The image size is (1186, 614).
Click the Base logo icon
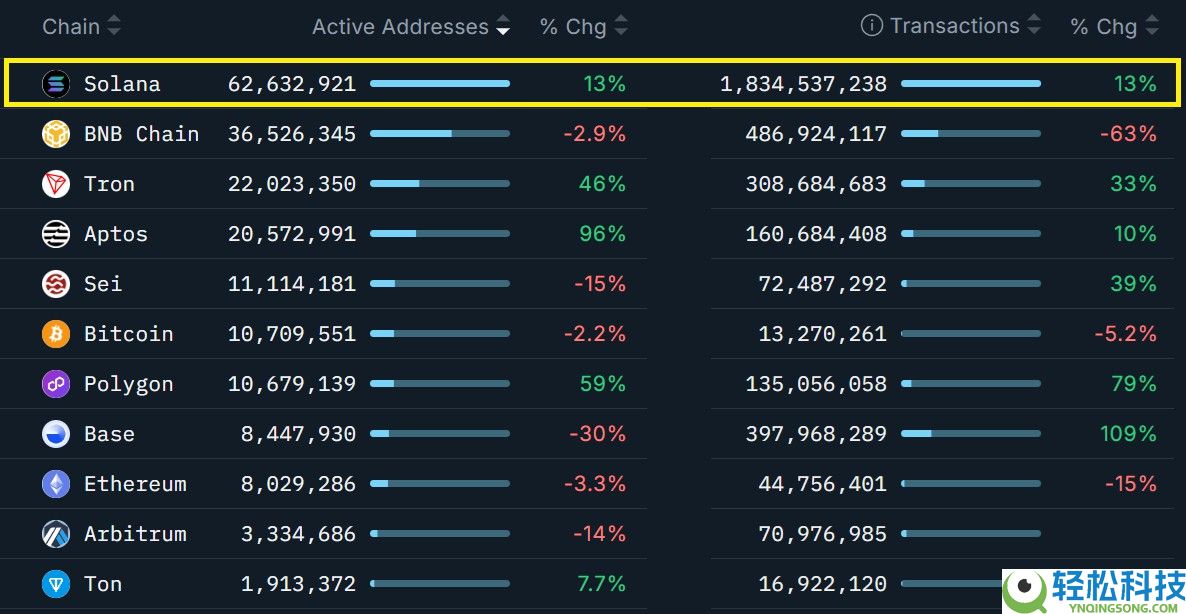[56, 434]
